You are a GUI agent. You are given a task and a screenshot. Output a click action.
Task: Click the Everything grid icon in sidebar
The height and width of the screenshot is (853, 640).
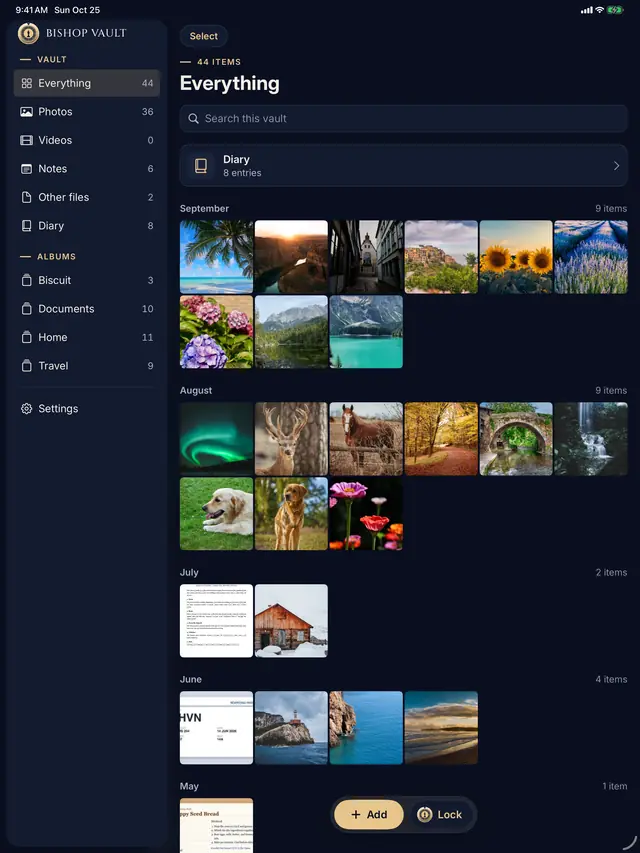pyautogui.click(x=26, y=83)
